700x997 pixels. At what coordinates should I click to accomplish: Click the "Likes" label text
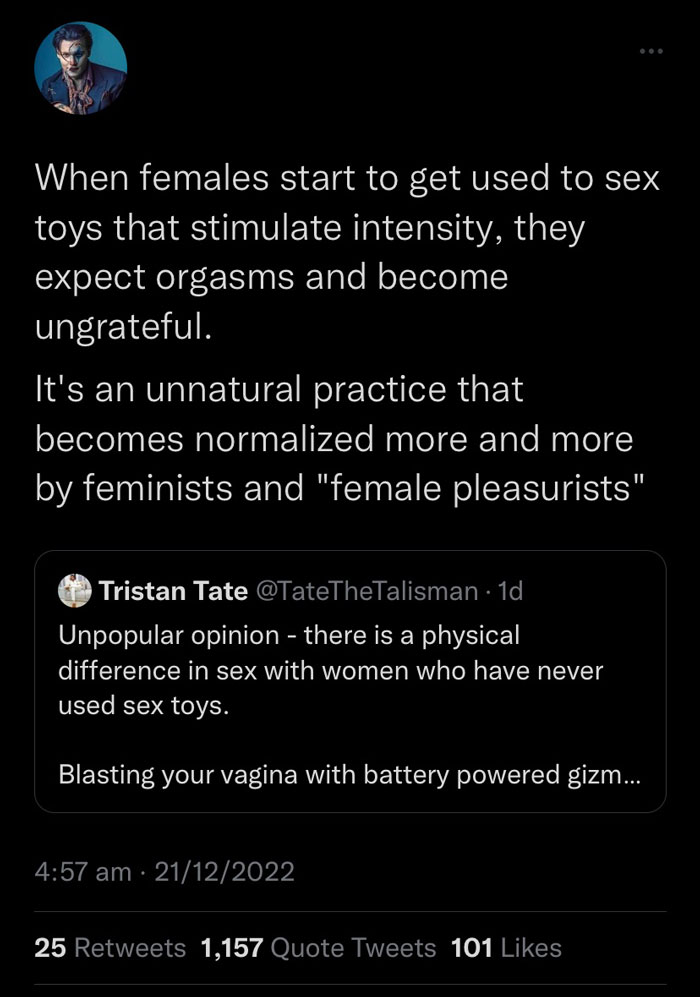pyautogui.click(x=532, y=948)
